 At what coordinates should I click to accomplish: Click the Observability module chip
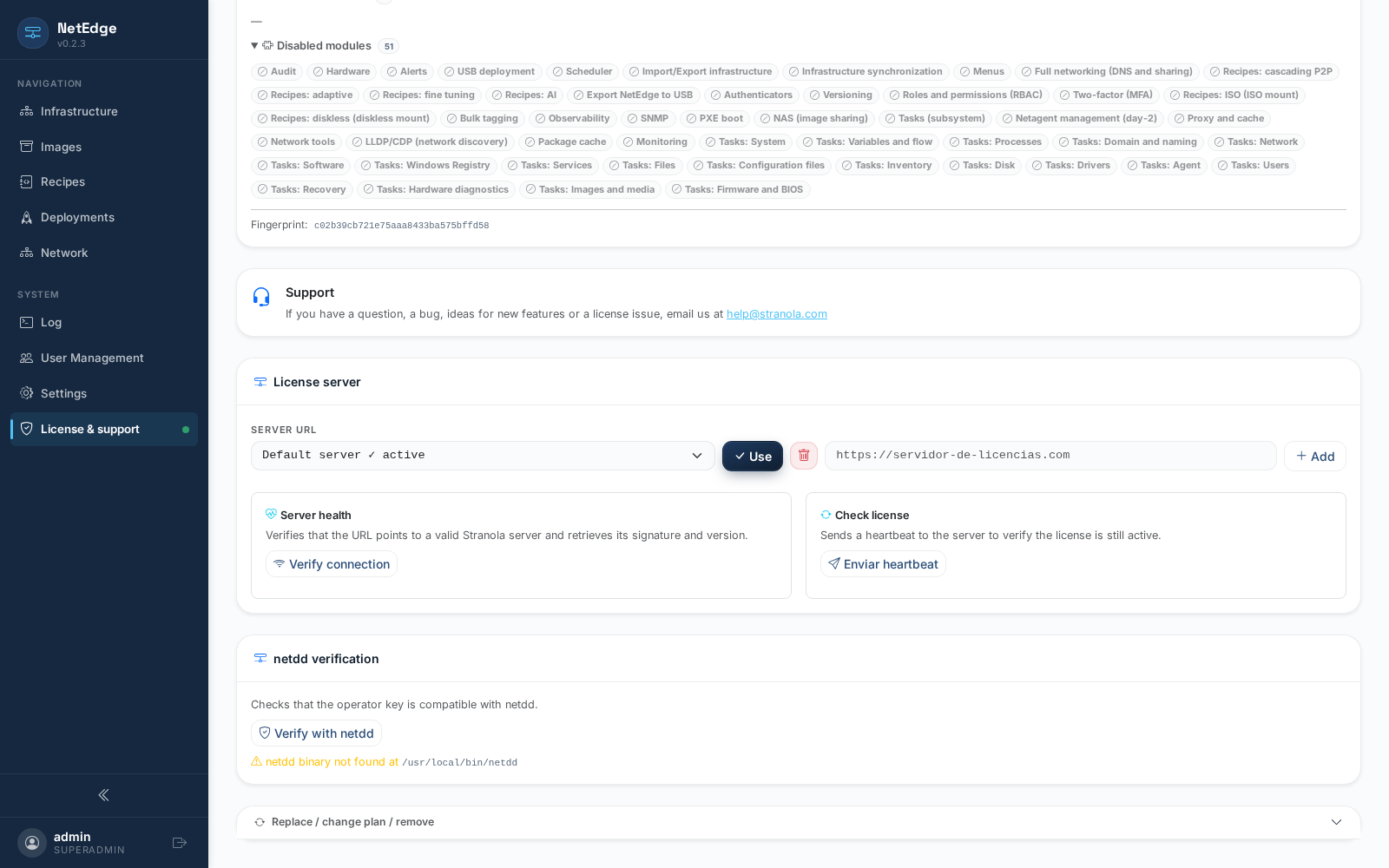point(573,119)
